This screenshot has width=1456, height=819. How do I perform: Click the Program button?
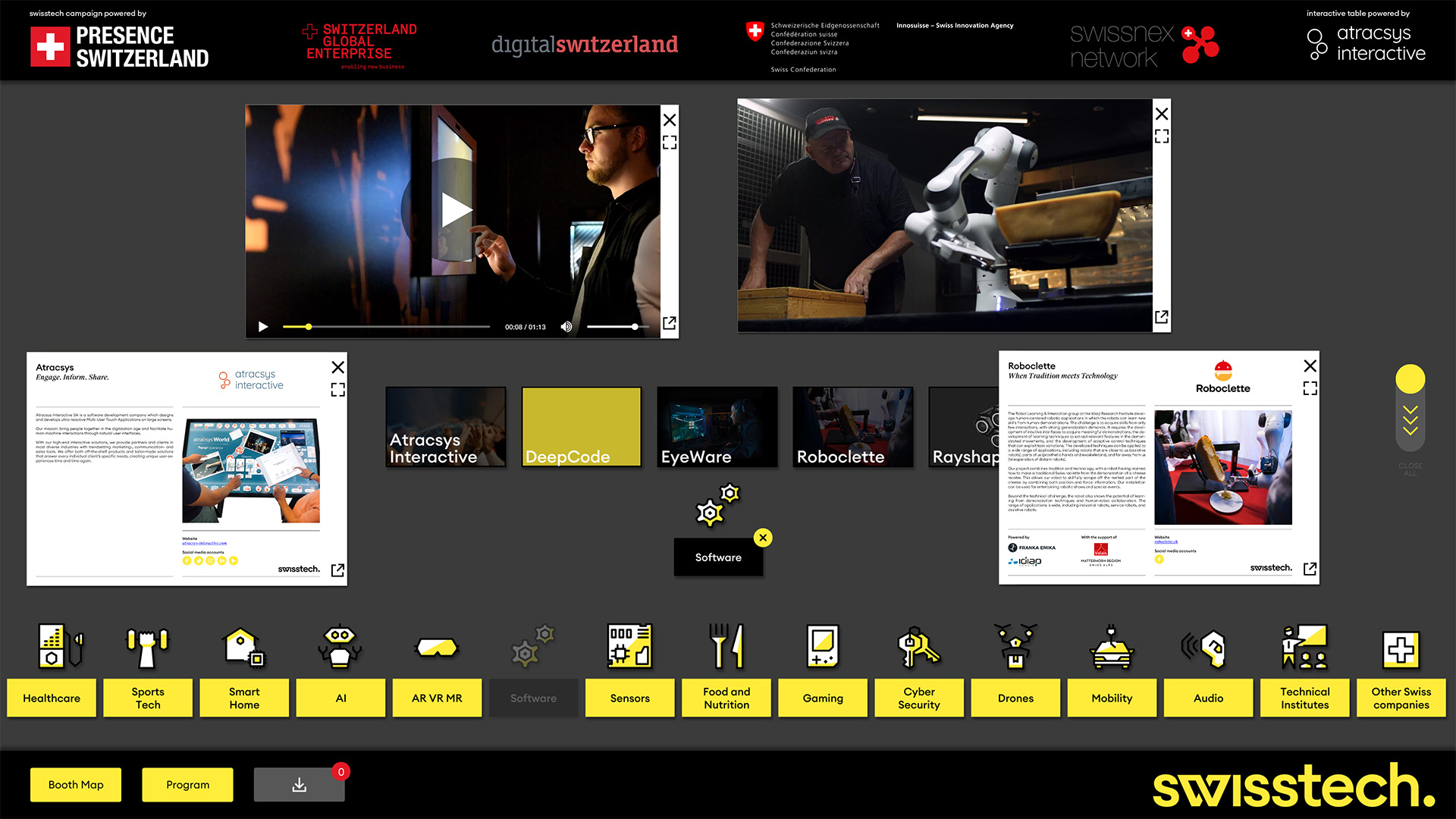pos(187,784)
